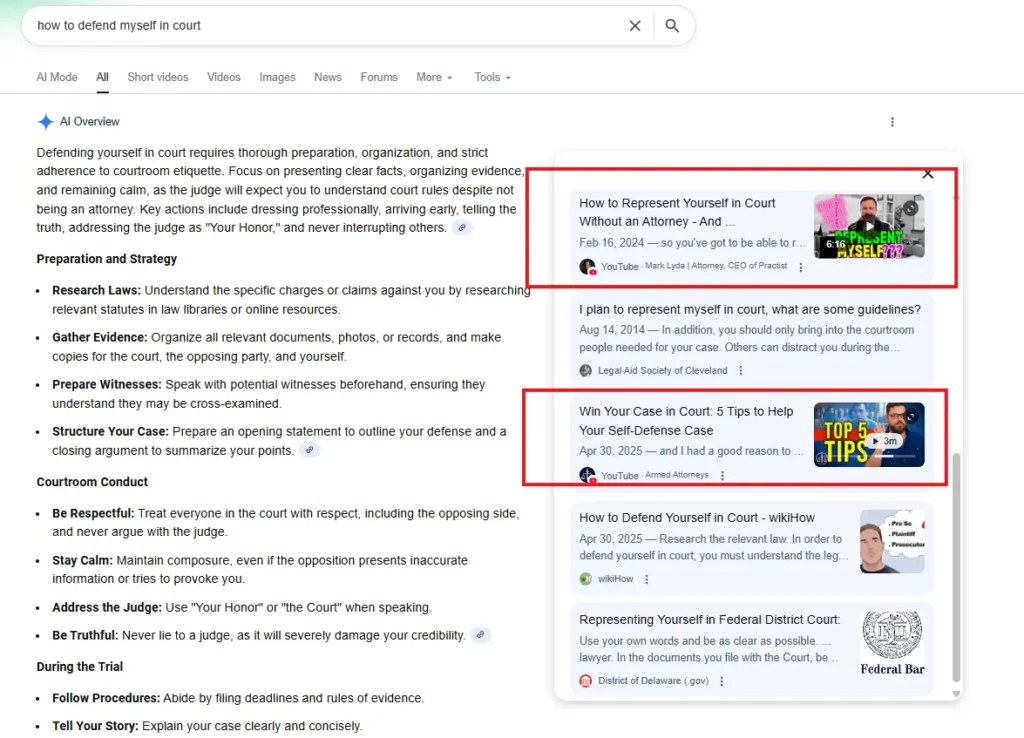Play the Top 5 Tips video thumbnail
The height and width of the screenshot is (738, 1024).
(x=868, y=434)
